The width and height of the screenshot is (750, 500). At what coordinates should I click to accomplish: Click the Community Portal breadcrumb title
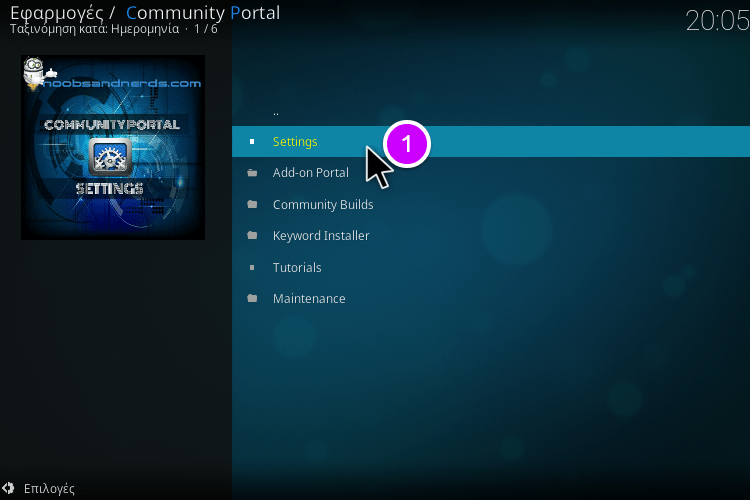pos(203,13)
